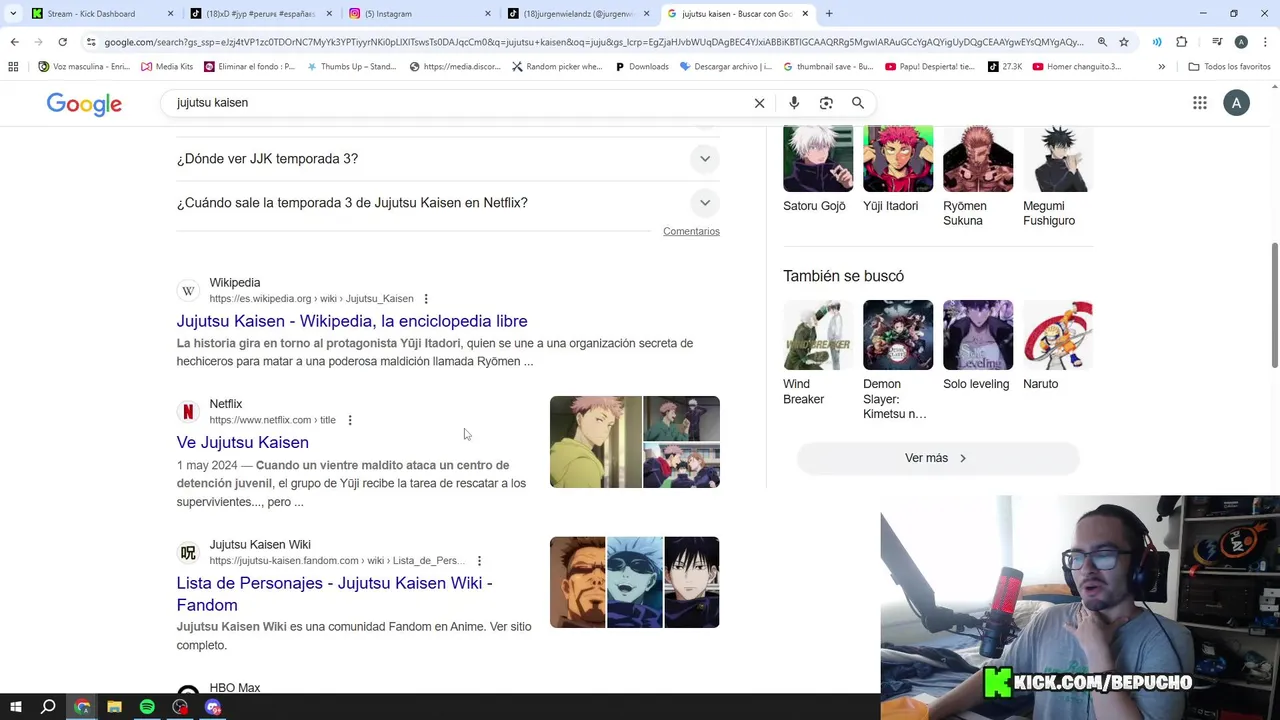Image resolution: width=1280 pixels, height=720 pixels.
Task: Open tab search dropdown arrow
Action: click(12, 14)
